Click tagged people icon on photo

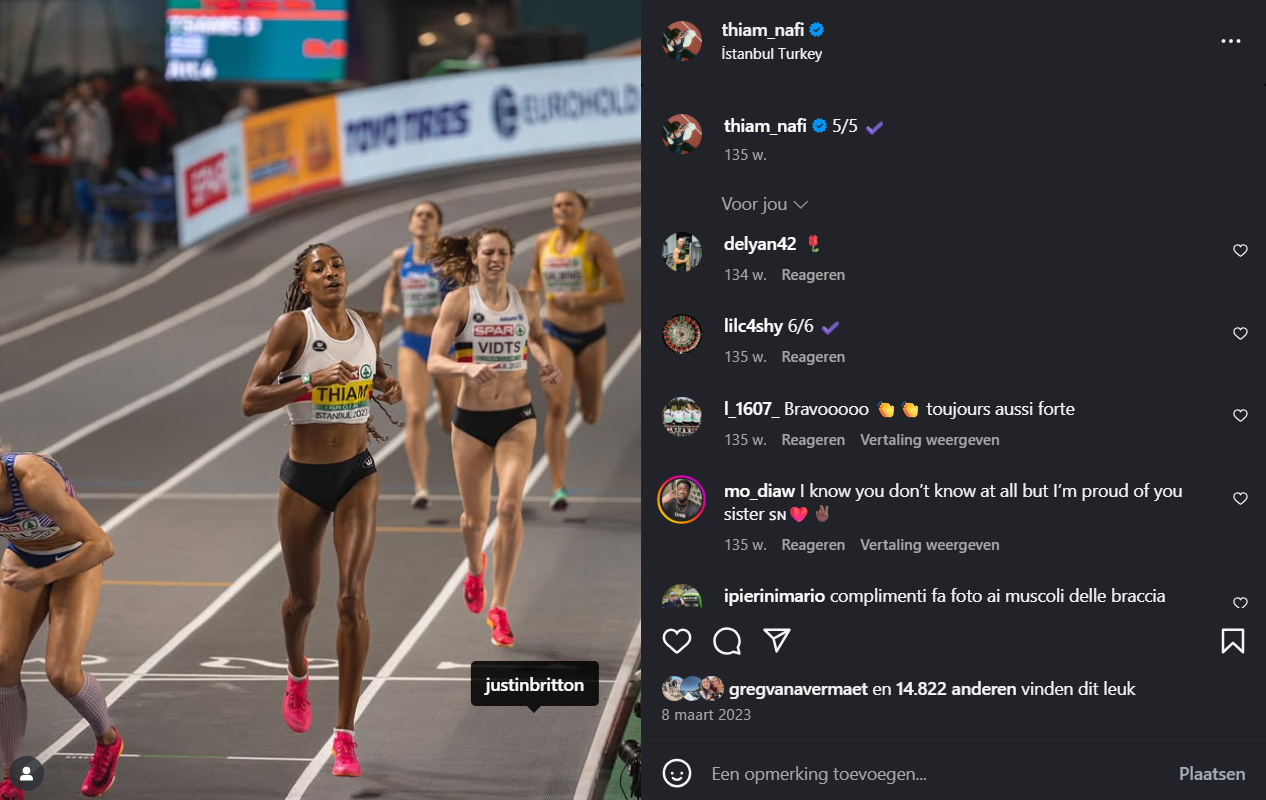tap(26, 773)
